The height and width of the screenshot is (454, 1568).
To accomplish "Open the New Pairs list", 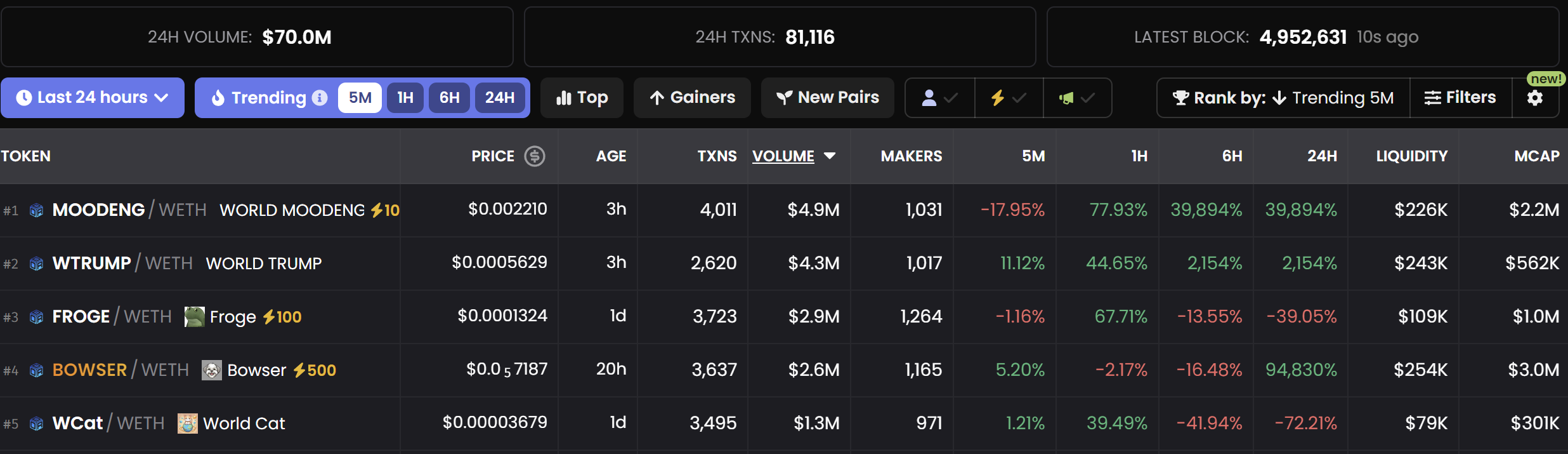I will click(x=827, y=98).
